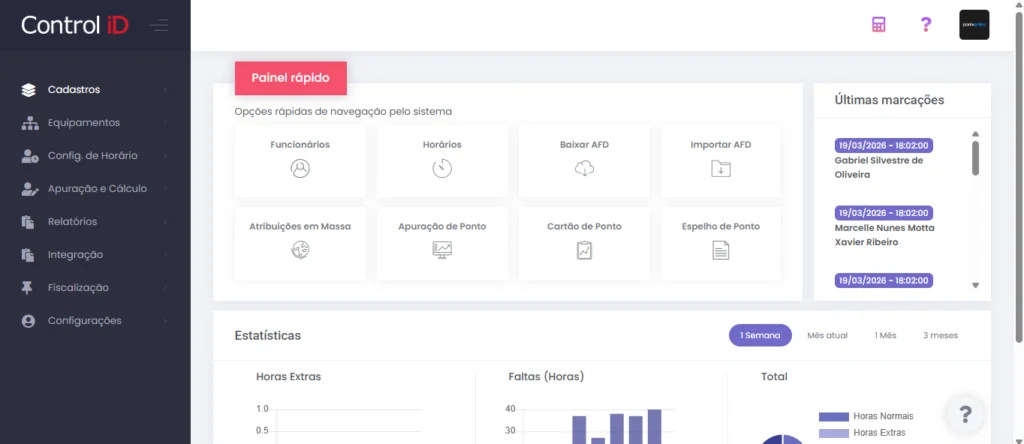Expand Equipamentos menu chevron

(x=166, y=123)
